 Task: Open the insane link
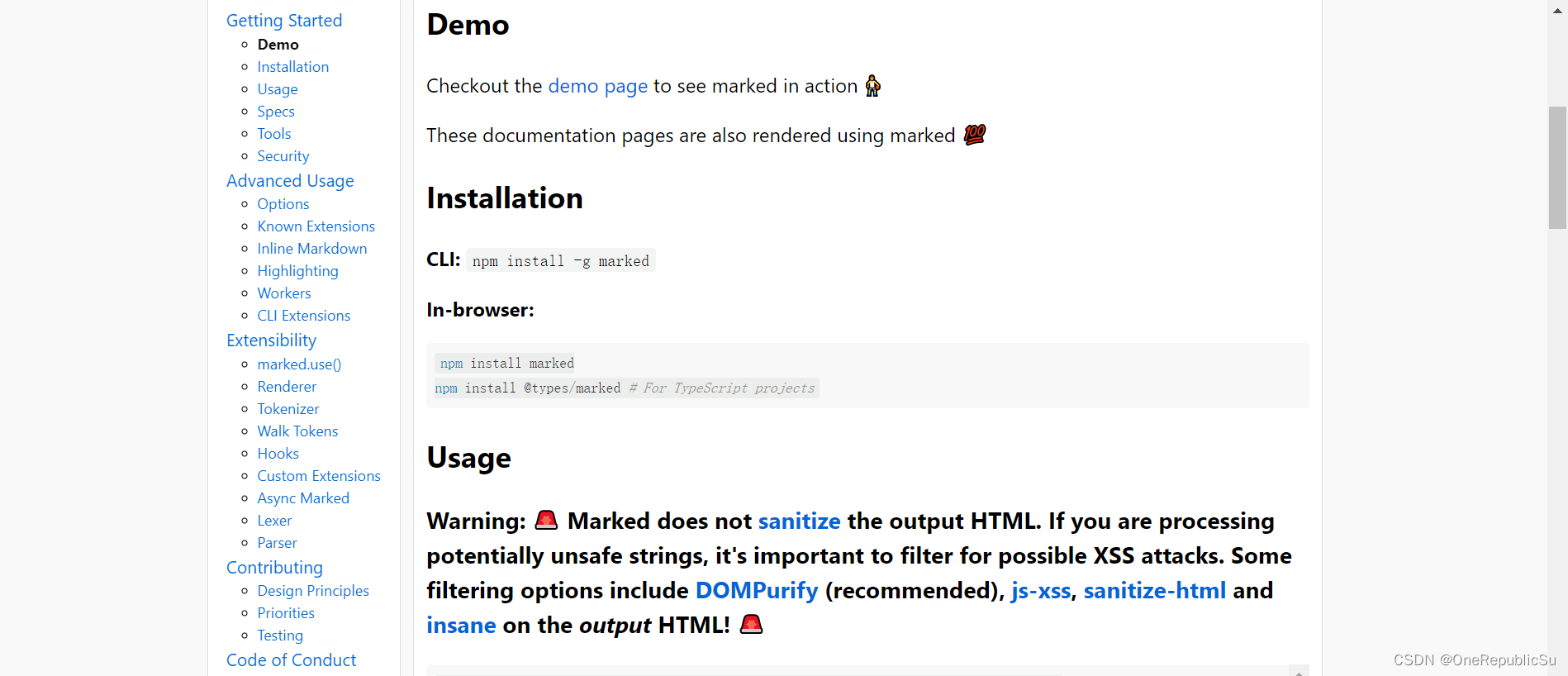tap(461, 626)
